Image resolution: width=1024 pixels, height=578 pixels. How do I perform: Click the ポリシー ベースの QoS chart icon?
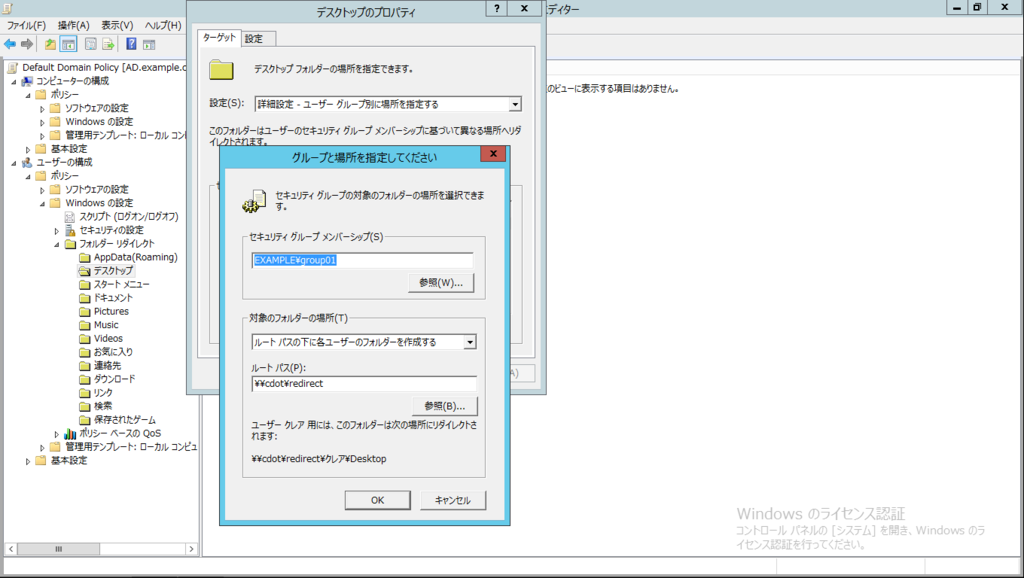coord(70,433)
